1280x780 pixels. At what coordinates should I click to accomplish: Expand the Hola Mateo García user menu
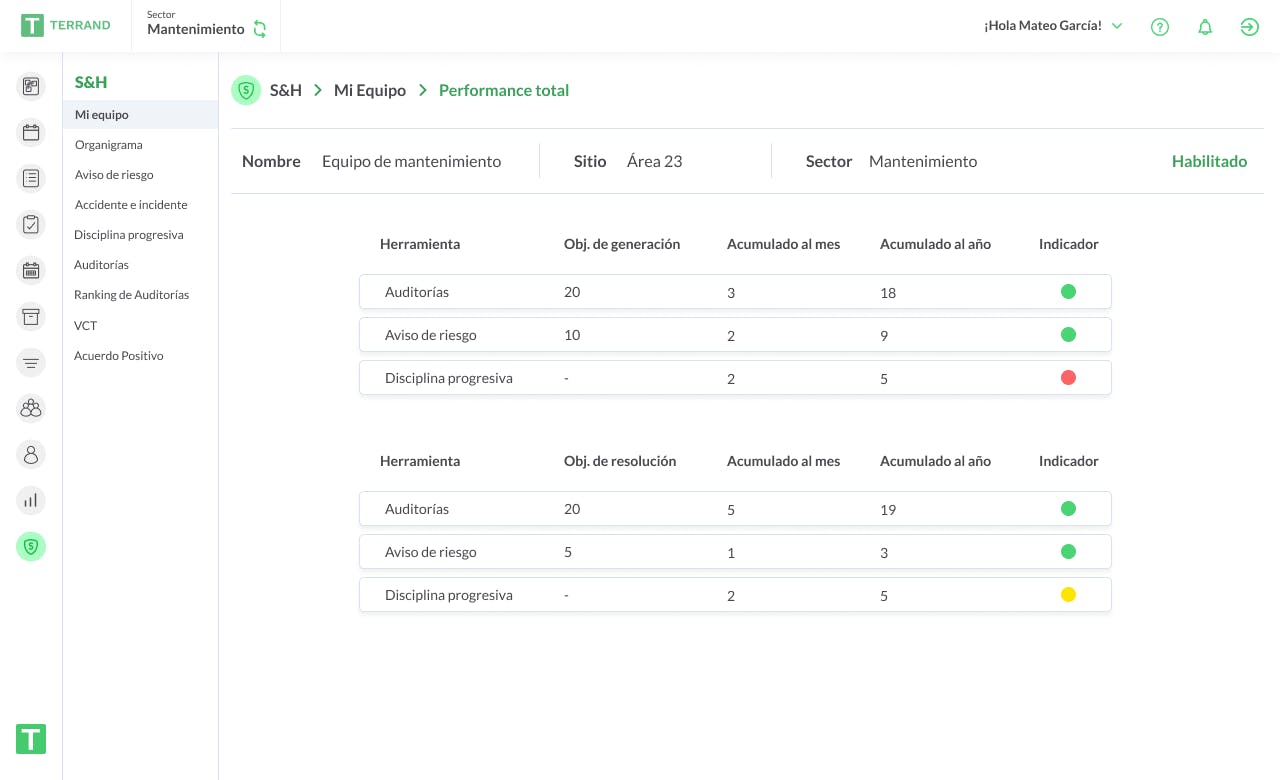[x=1053, y=26]
